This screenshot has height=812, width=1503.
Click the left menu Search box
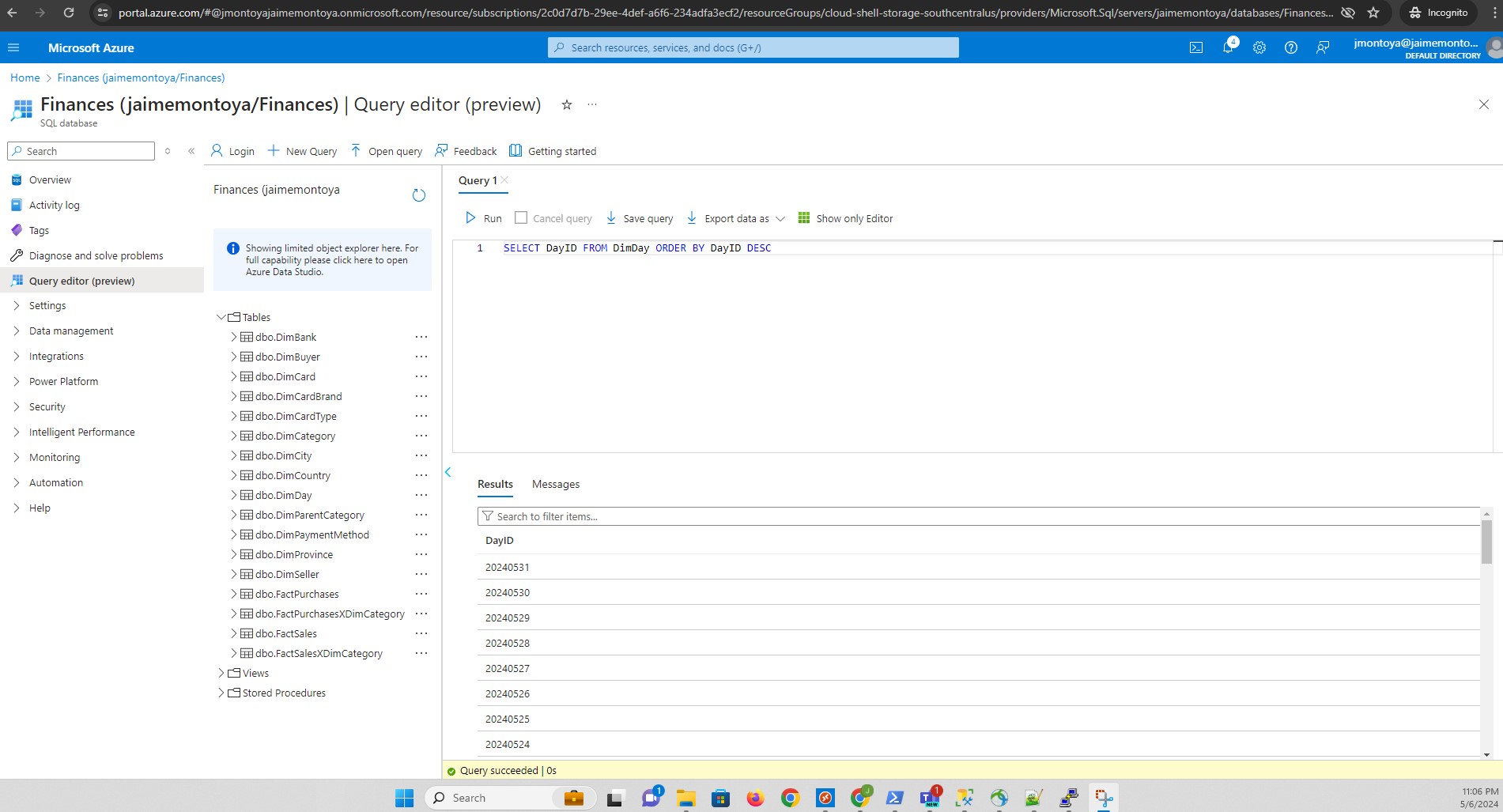click(x=81, y=151)
